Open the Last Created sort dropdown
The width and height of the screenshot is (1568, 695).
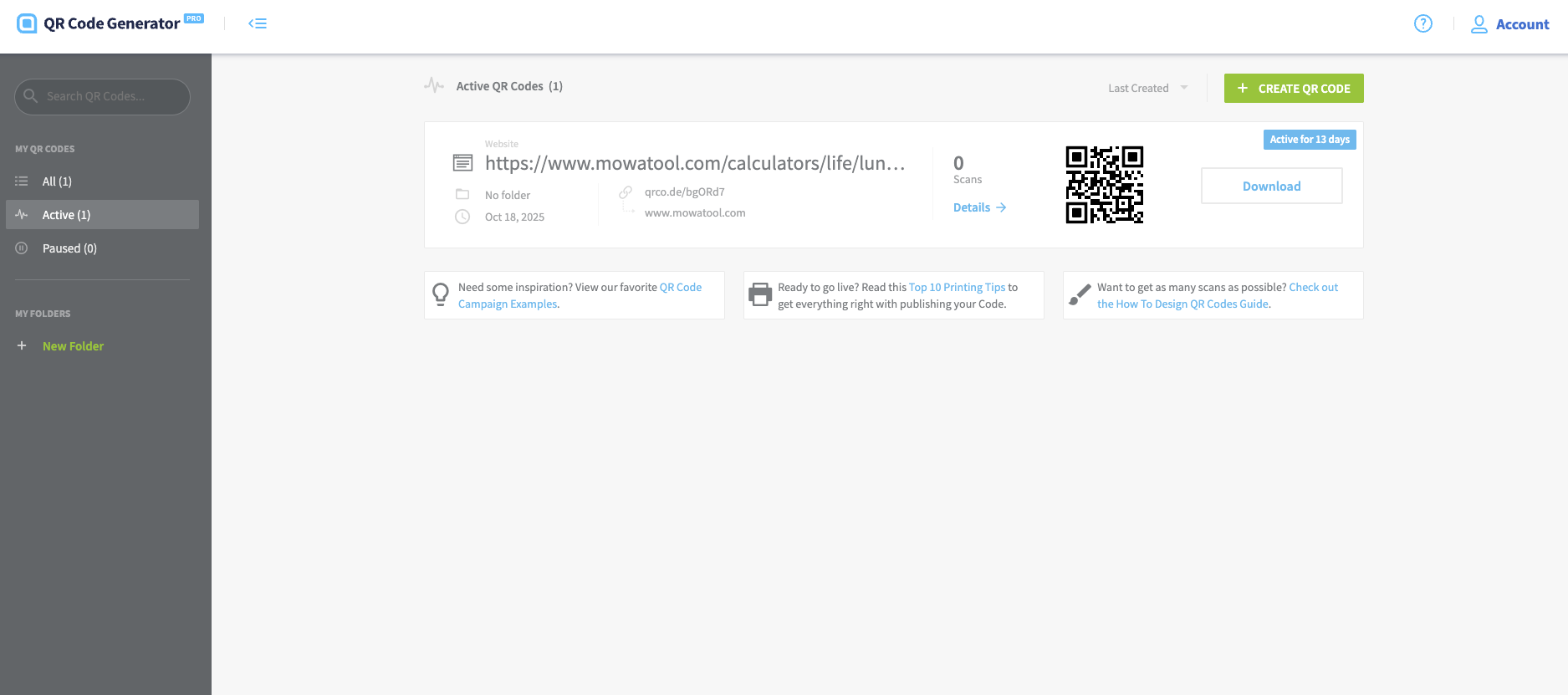click(x=1147, y=88)
